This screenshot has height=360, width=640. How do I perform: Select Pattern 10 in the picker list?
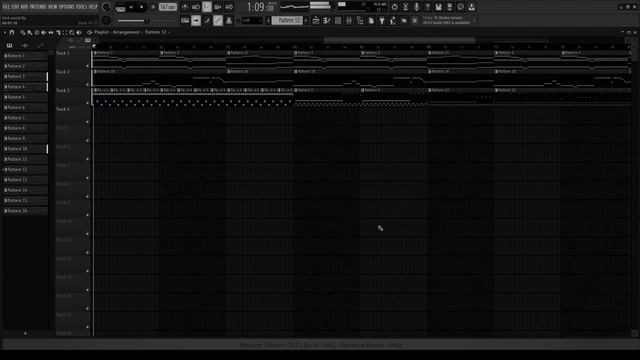coord(25,149)
